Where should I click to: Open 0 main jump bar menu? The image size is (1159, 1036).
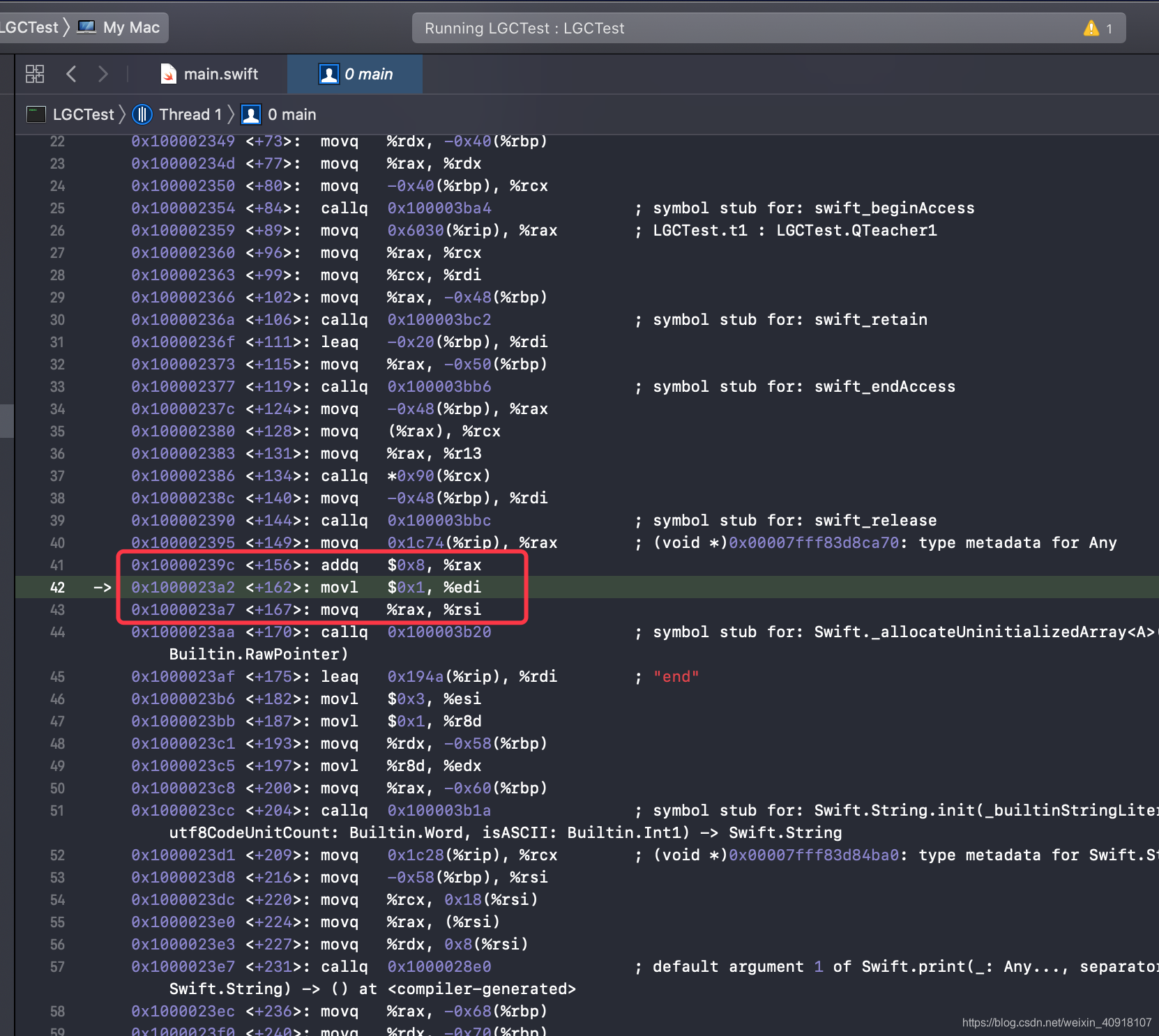click(291, 114)
